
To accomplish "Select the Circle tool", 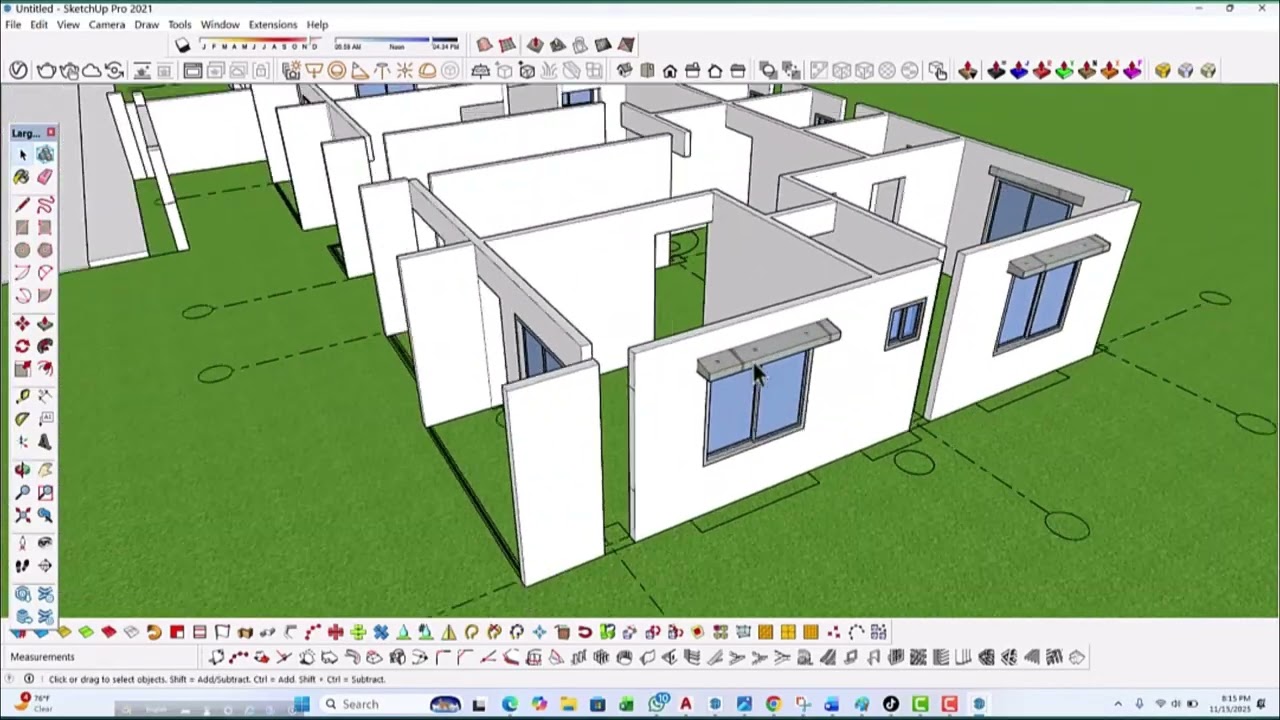I will (22, 250).
